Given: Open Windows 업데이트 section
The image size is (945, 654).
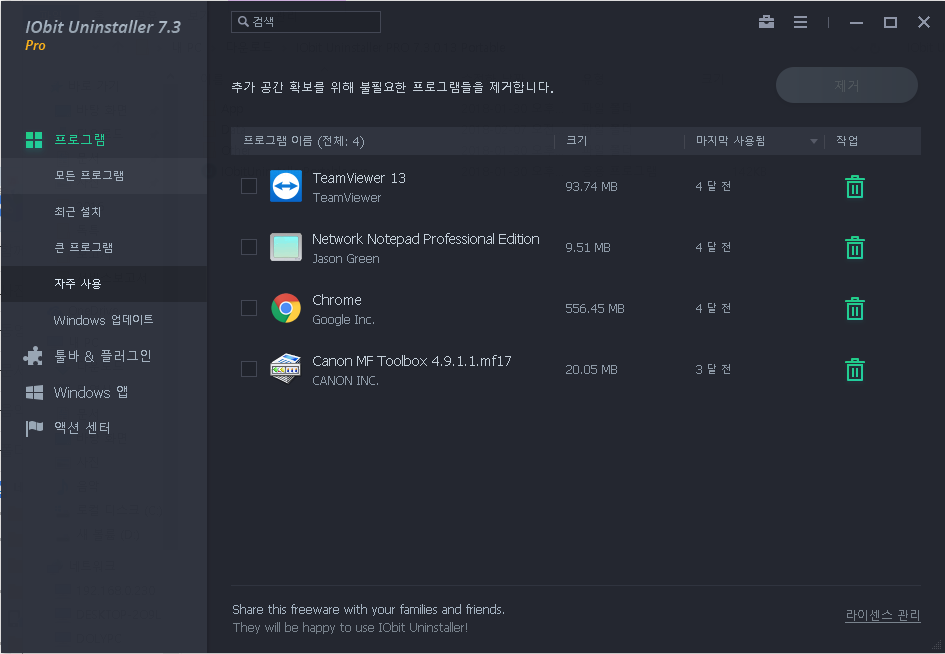Looking at the screenshot, I should pyautogui.click(x=103, y=319).
